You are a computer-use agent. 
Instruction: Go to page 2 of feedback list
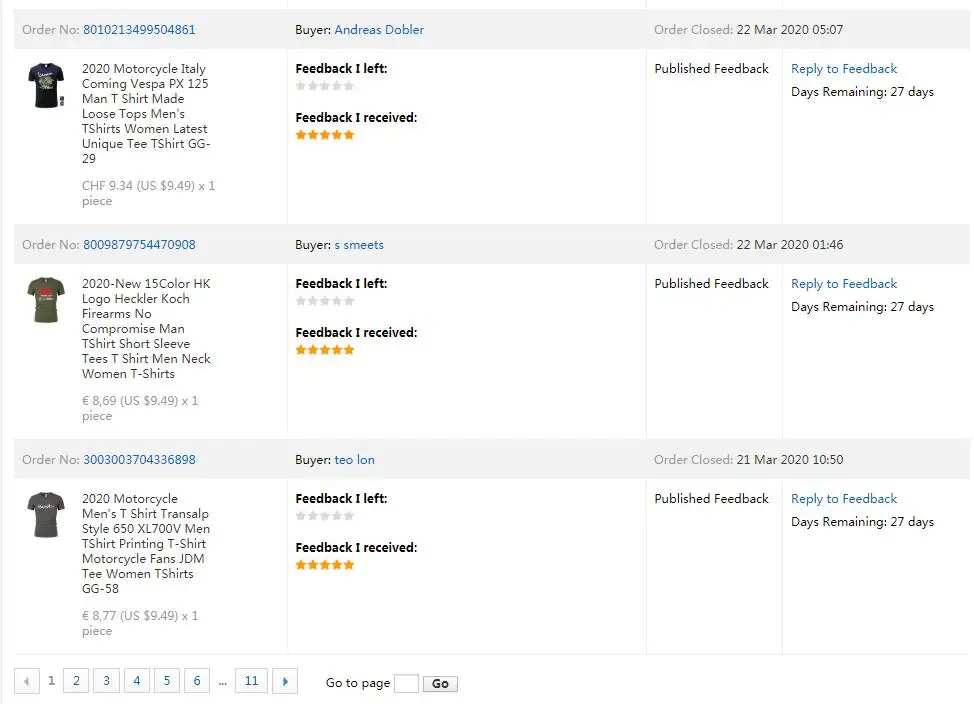[x=76, y=682]
